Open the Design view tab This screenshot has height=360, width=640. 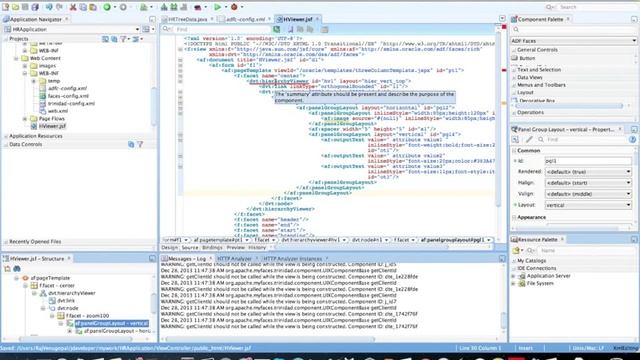point(169,248)
